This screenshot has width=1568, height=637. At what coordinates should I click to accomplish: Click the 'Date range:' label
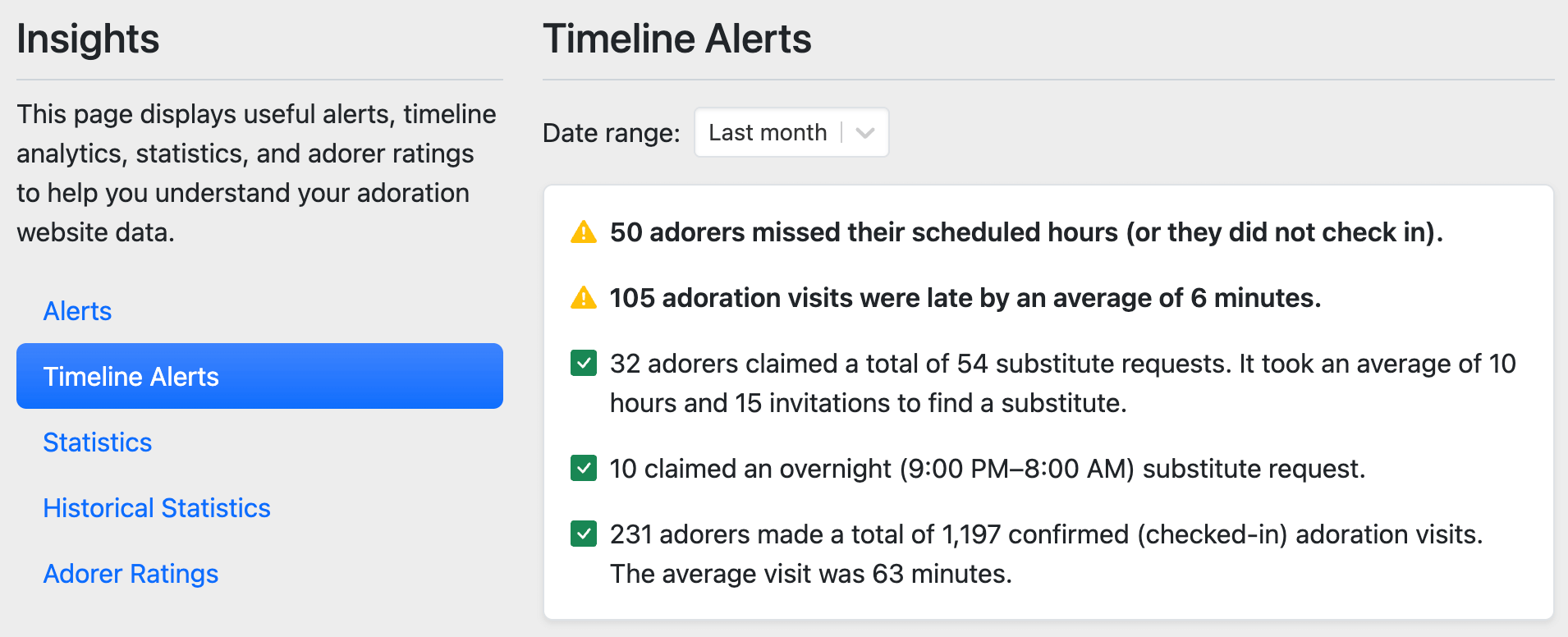tap(612, 133)
